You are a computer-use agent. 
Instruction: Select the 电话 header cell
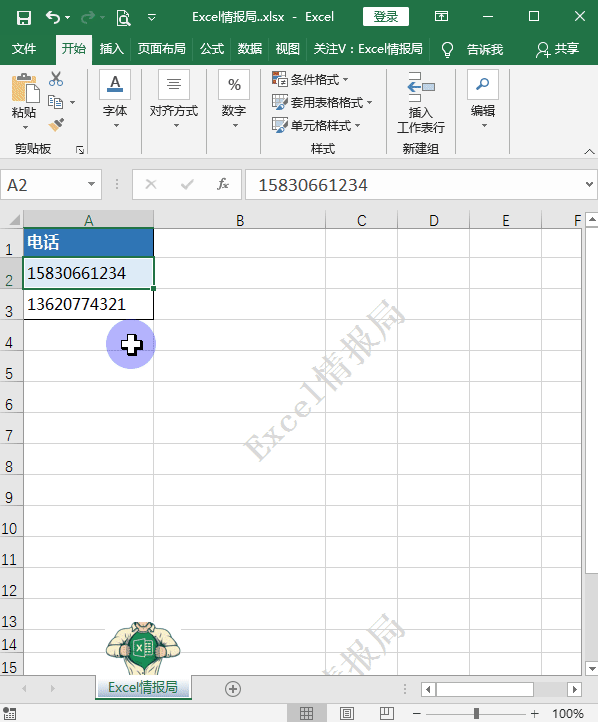point(88,242)
